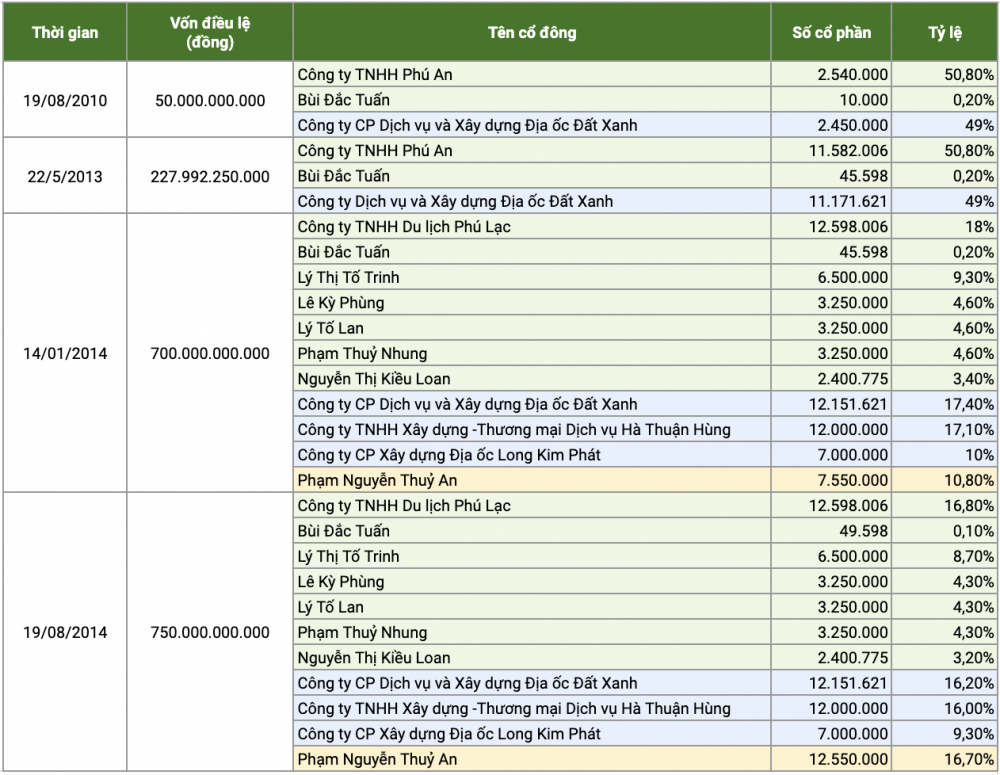Viewport: 1000px width, 775px height.
Task: Click the 'Tỷ lệ' column header
Action: click(945, 33)
